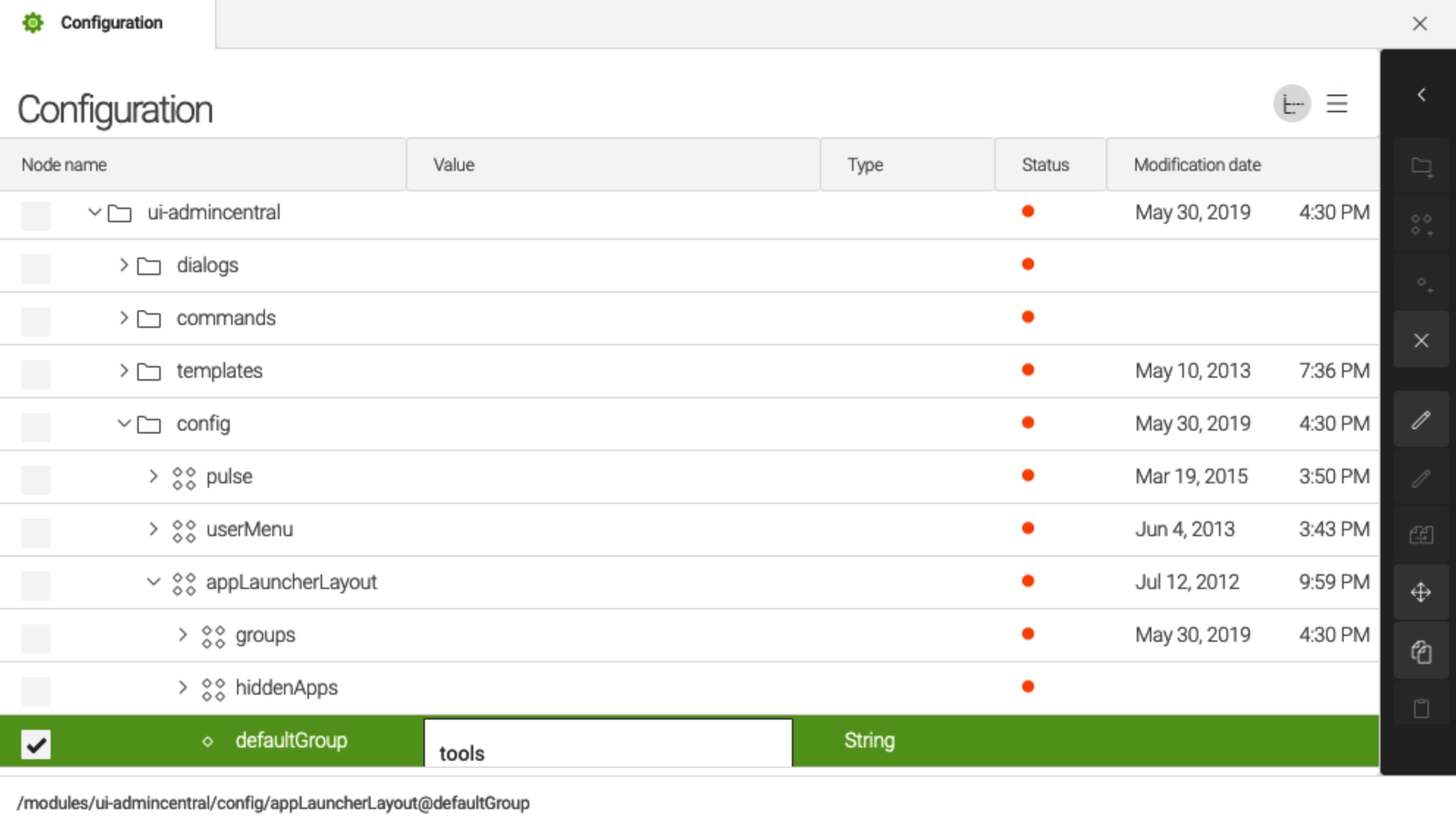Click the commands folder icon
The height and width of the screenshot is (823, 1456).
[x=149, y=319]
